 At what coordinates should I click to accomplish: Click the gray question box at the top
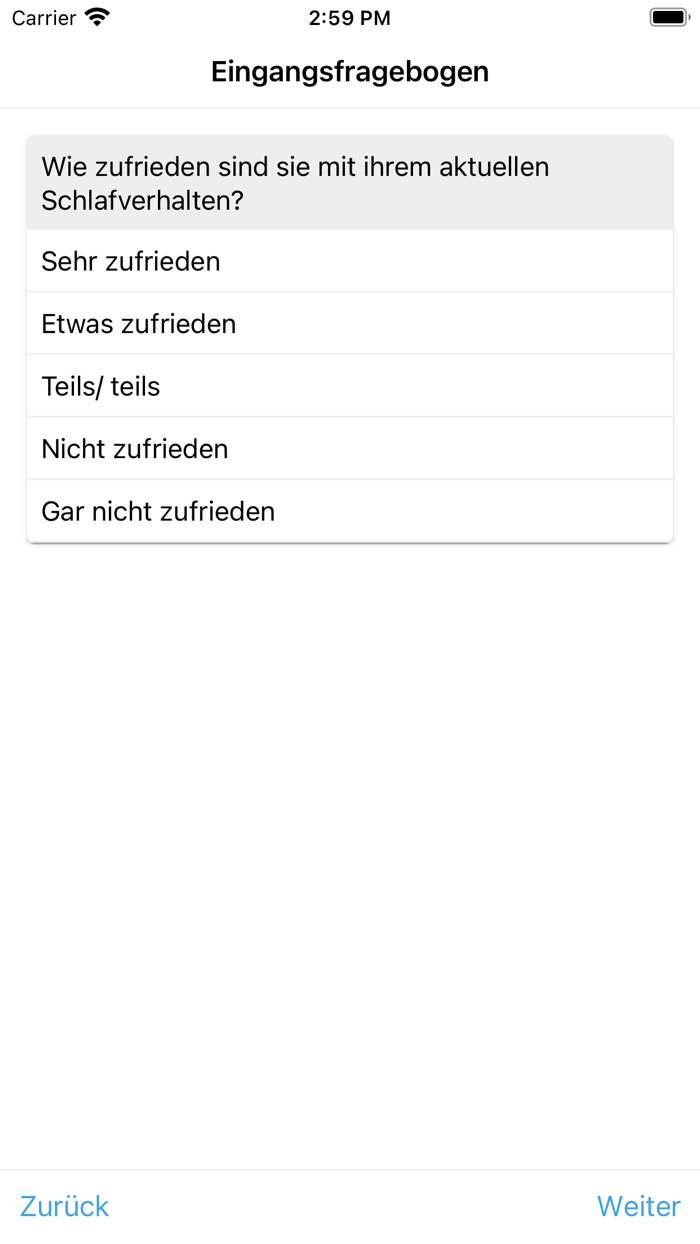point(350,183)
